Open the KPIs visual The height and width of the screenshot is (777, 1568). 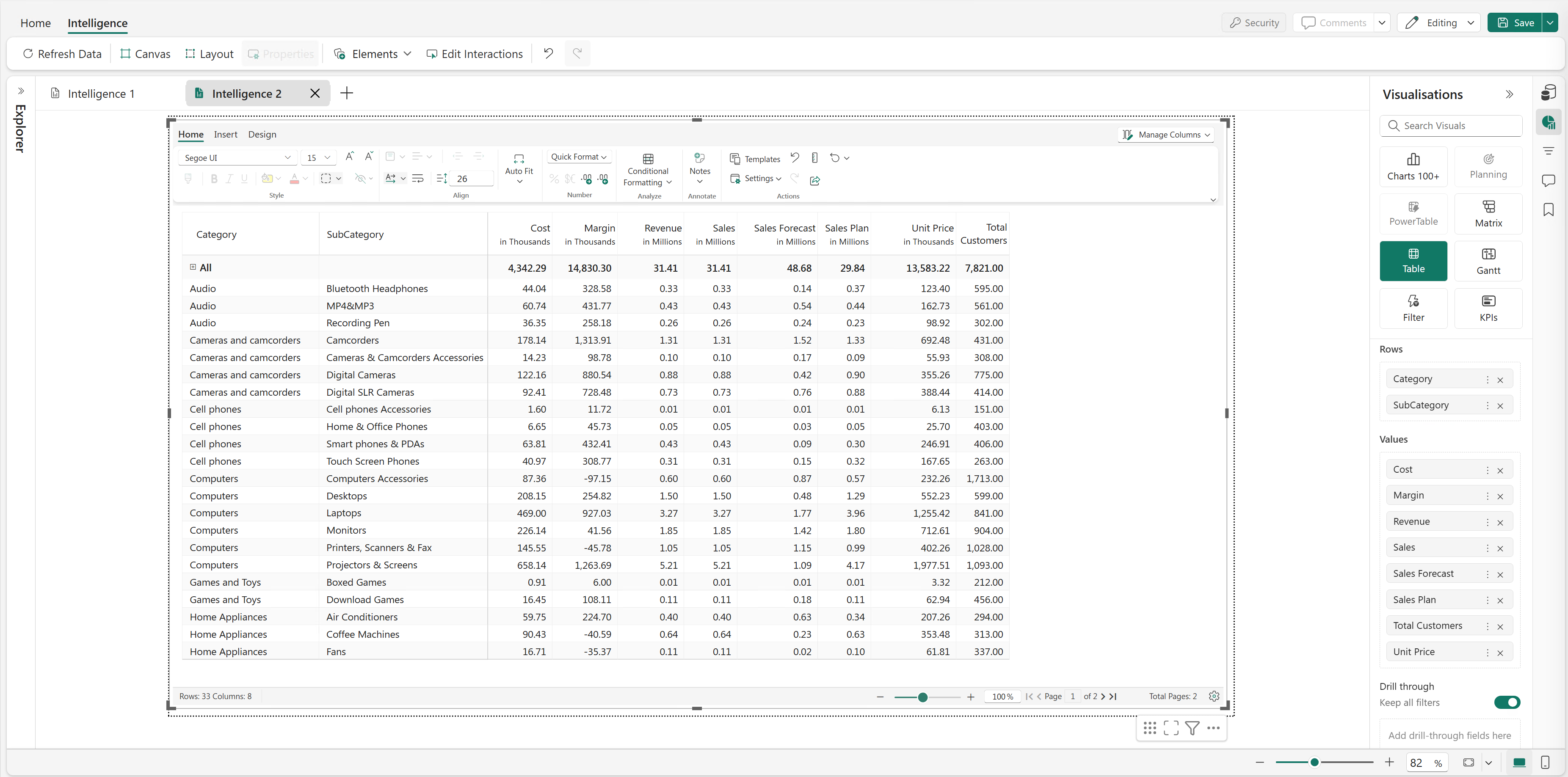tap(1488, 308)
